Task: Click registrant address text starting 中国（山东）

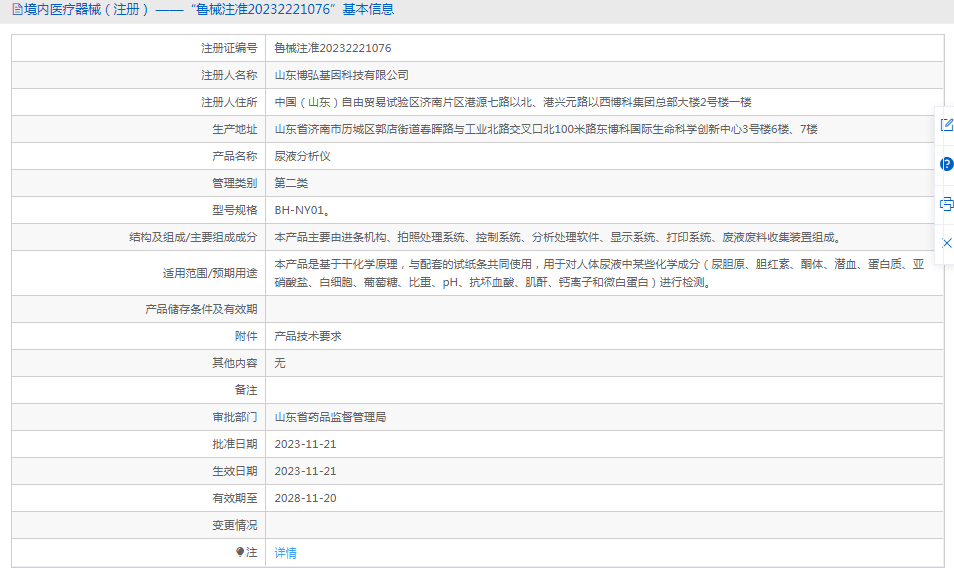Action: click(513, 102)
